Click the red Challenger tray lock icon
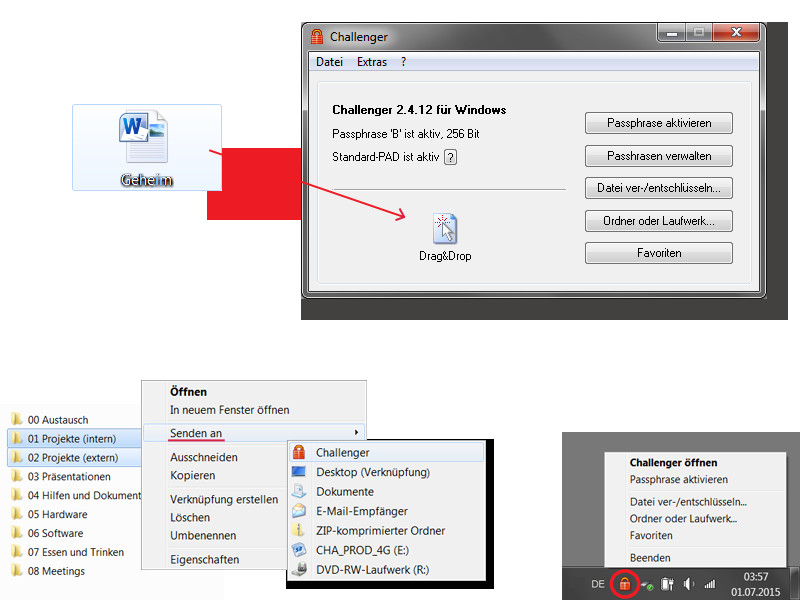This screenshot has height=600, width=800. pos(624,584)
